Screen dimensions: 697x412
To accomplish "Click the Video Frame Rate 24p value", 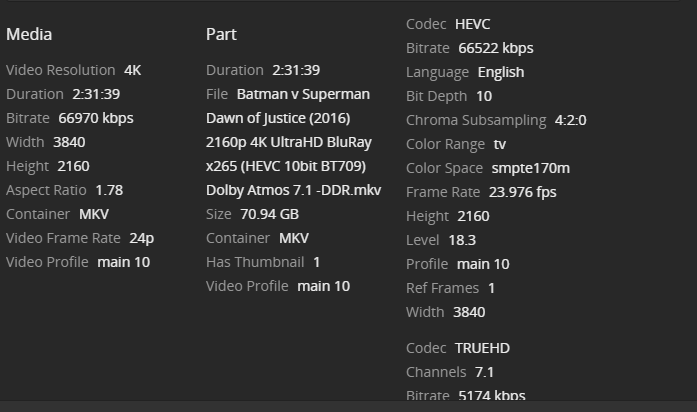I will (141, 238).
